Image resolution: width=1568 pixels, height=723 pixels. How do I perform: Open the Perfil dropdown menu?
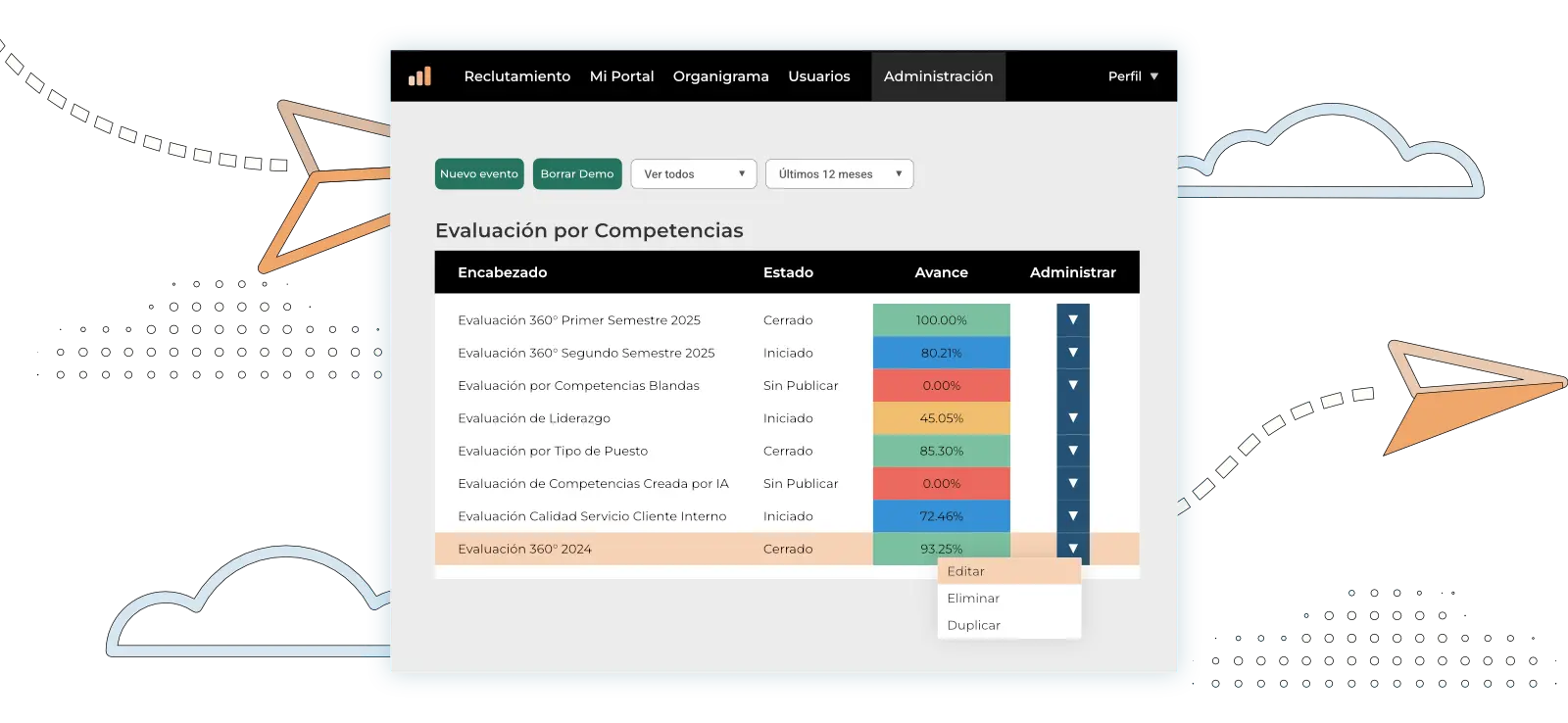coord(1133,76)
